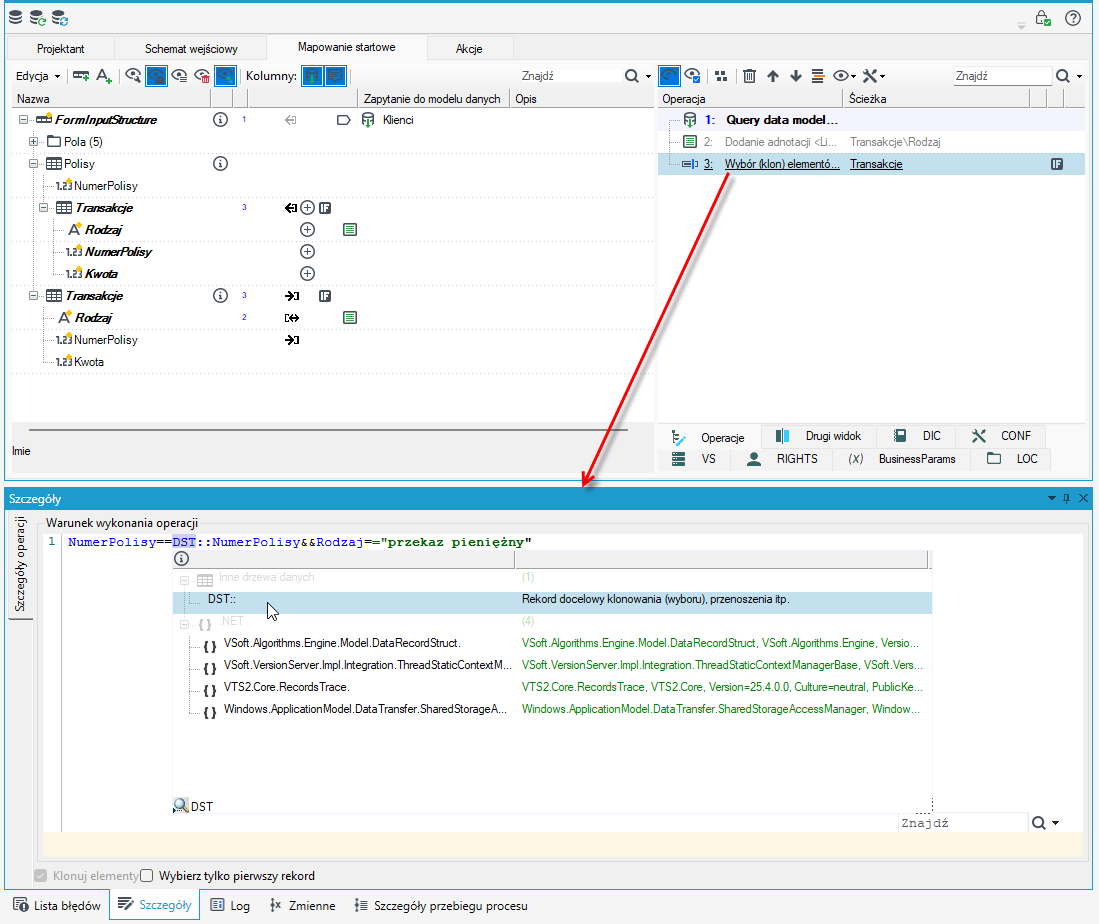
Task: Click the info icon on FormInputStructure row
Action: coord(220,120)
